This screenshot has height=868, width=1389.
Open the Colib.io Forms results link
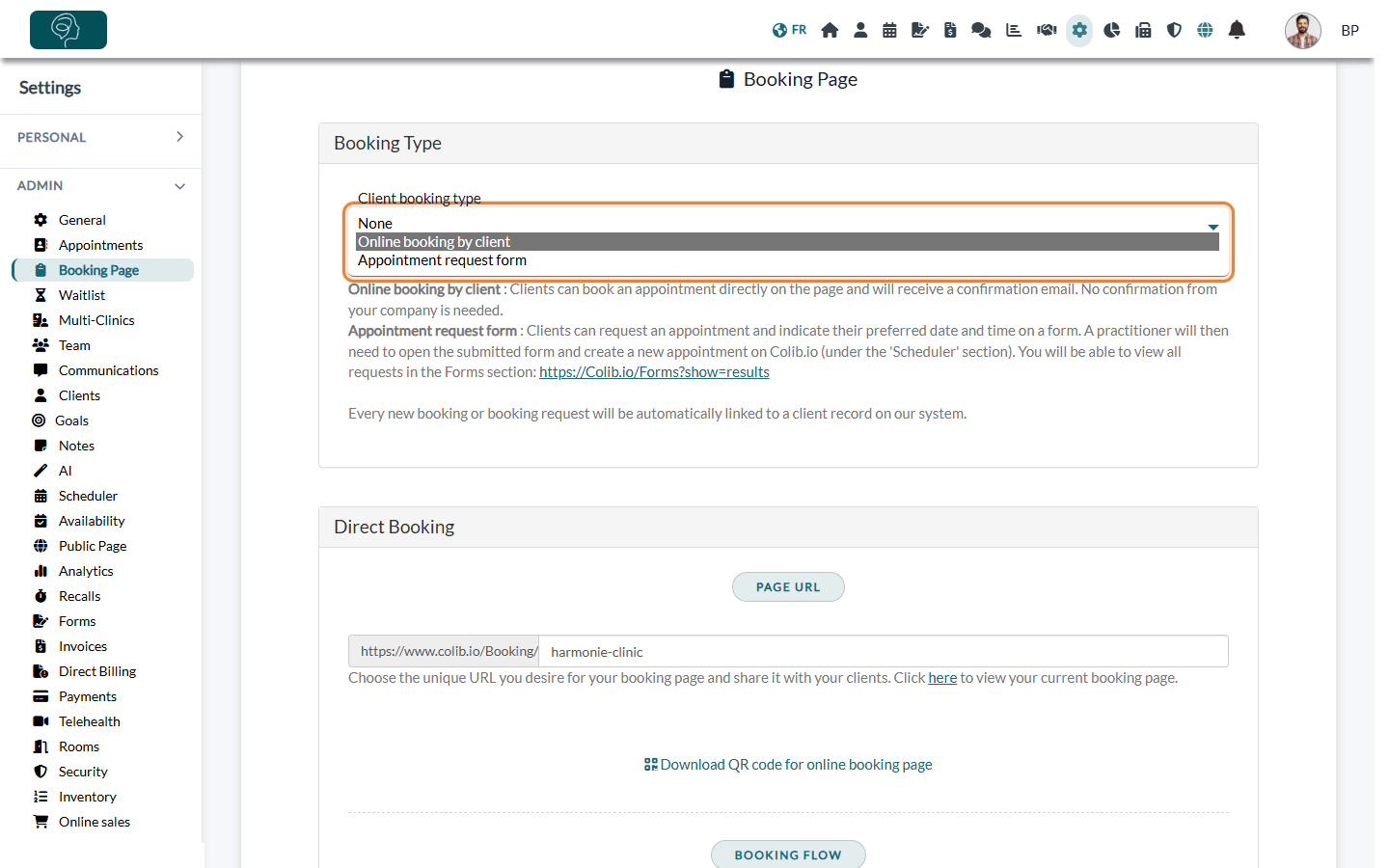coord(654,372)
